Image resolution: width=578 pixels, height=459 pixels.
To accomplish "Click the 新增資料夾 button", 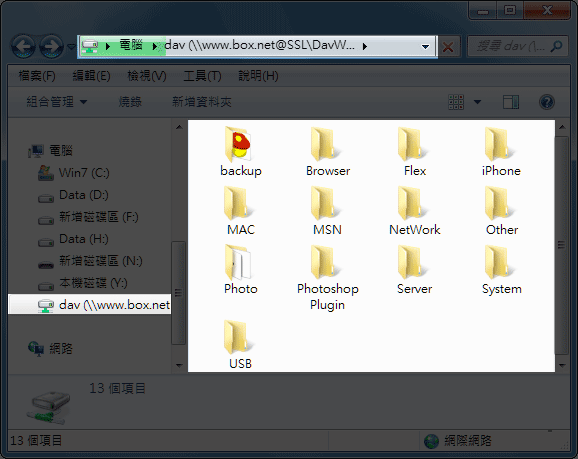I will (202, 102).
